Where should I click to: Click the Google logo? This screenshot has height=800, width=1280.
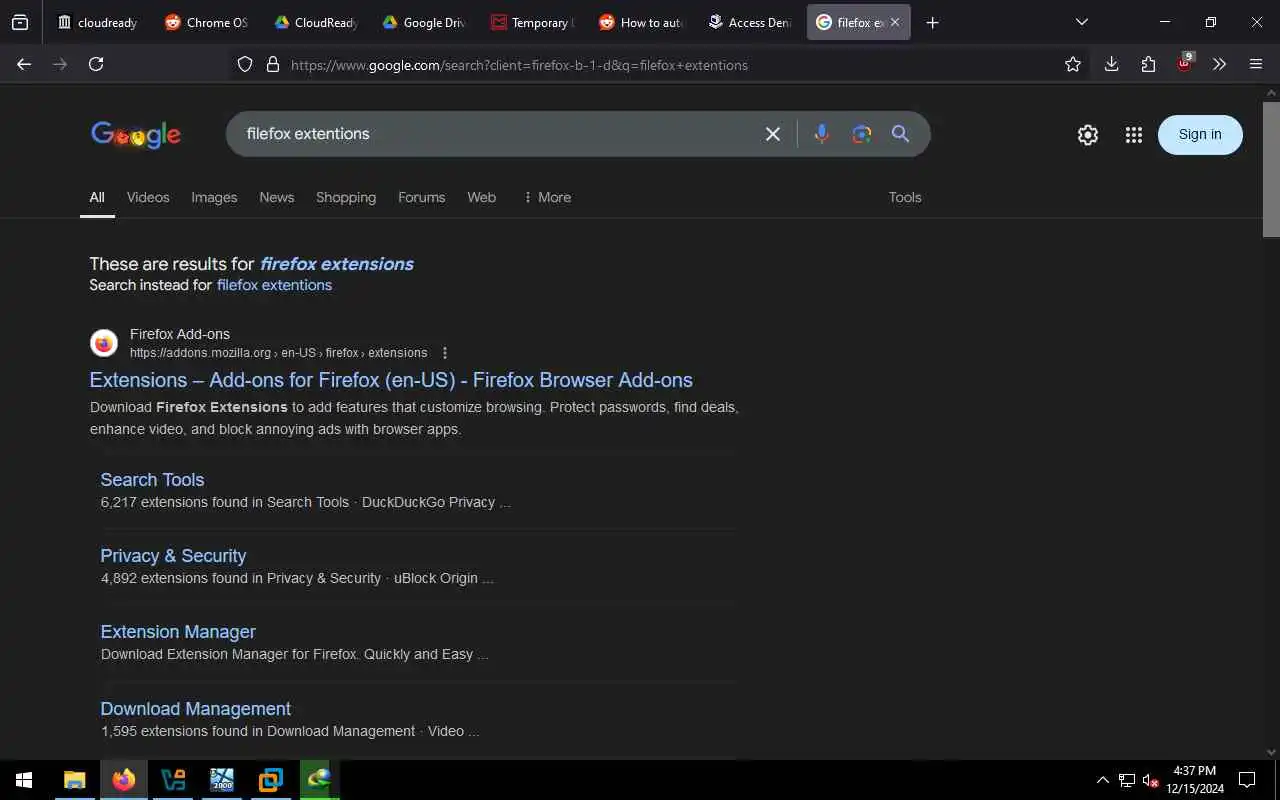[x=136, y=135]
